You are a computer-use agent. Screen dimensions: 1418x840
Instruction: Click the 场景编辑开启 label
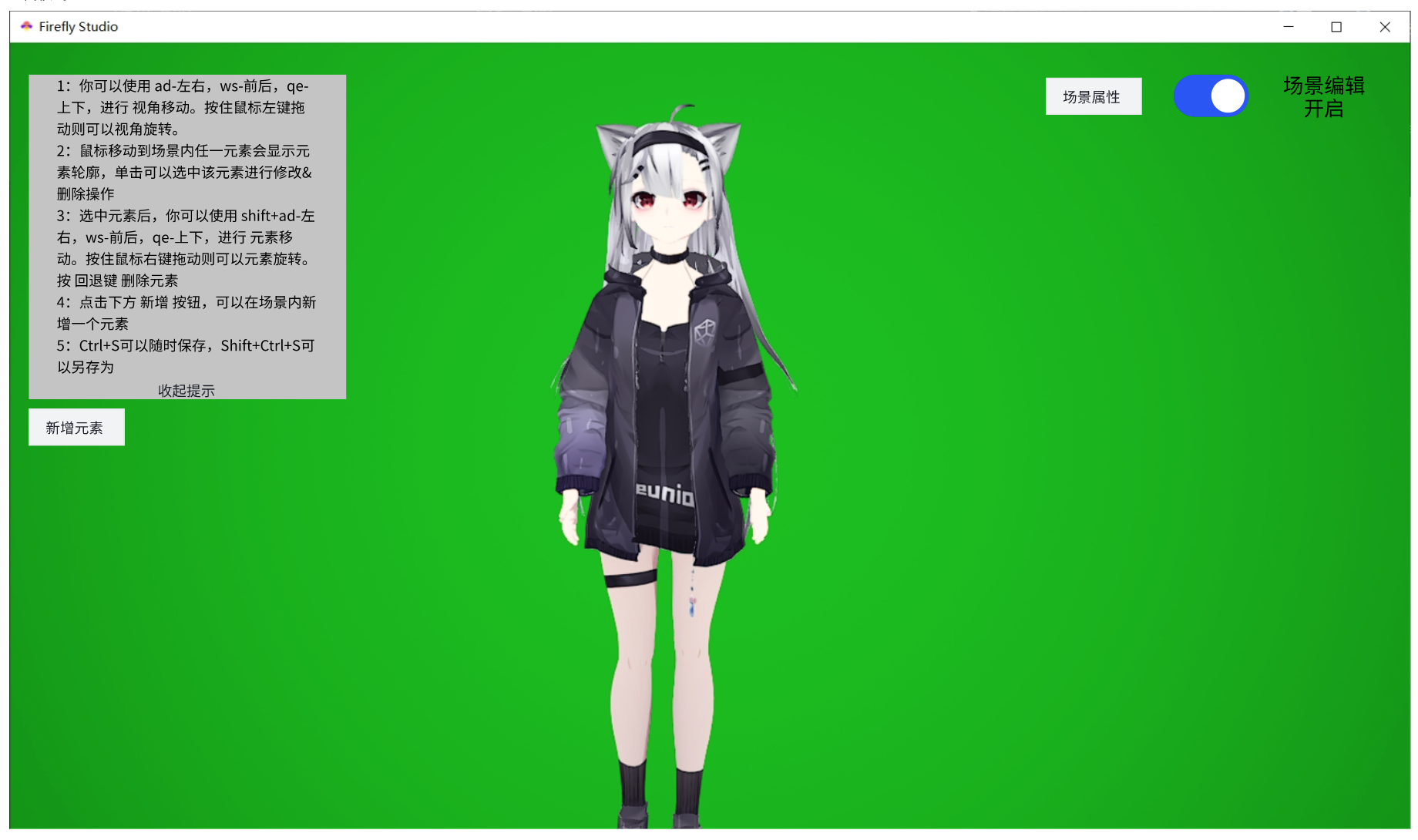(1323, 96)
